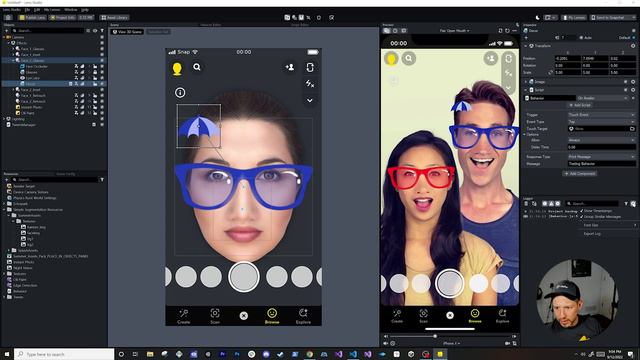Expand the Lighting tree node
This screenshot has width=640, height=360.
[x=4, y=119]
